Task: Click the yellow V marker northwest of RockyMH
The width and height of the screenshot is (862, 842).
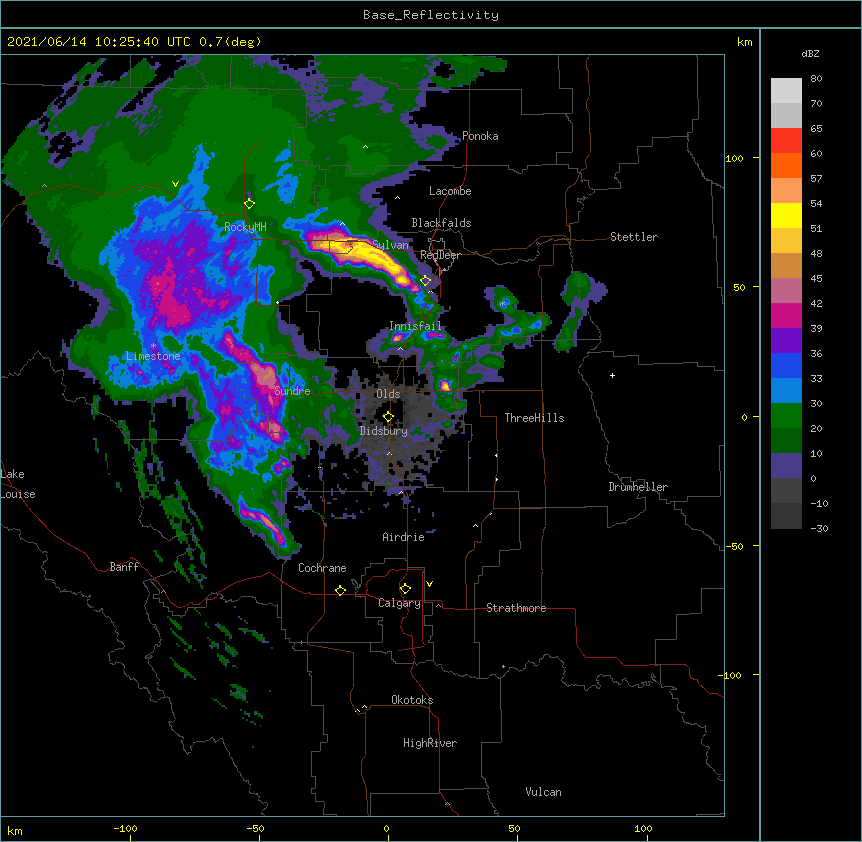Action: pyautogui.click(x=175, y=184)
